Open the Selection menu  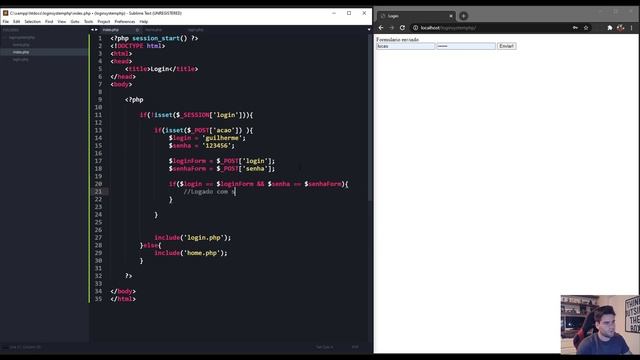coord(33,22)
